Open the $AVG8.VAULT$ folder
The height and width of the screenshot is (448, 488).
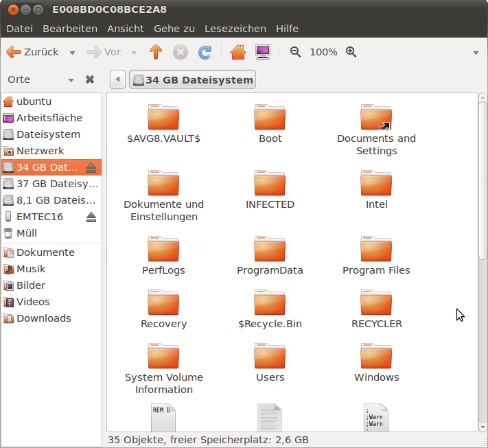(163, 124)
